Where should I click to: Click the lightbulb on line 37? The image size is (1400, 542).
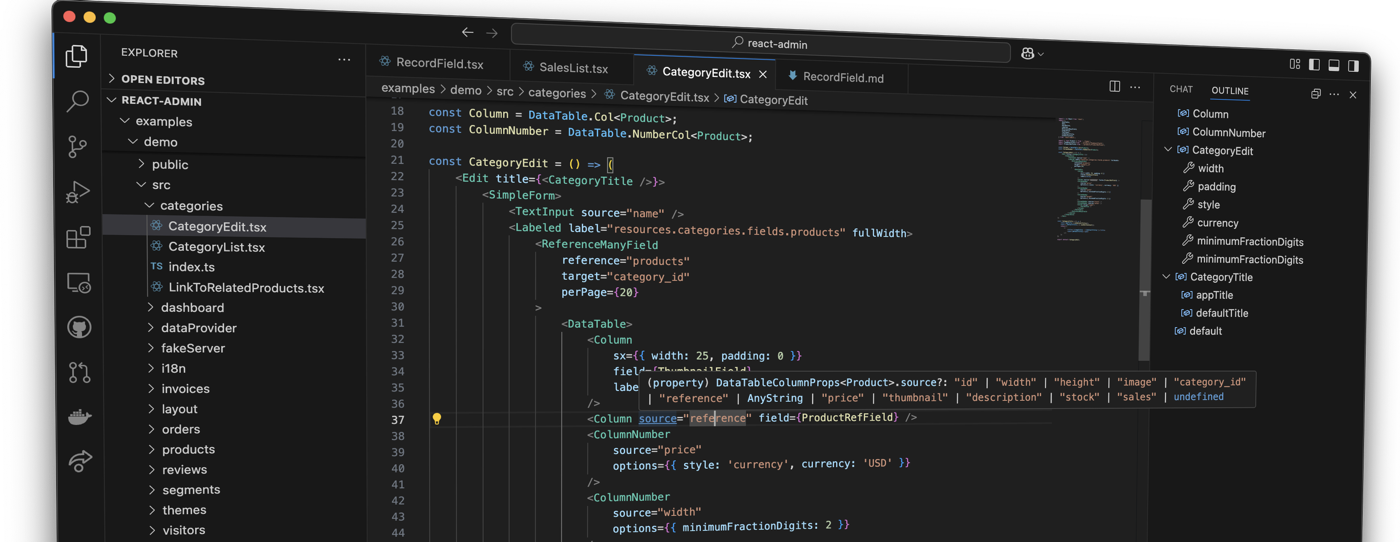coord(436,419)
